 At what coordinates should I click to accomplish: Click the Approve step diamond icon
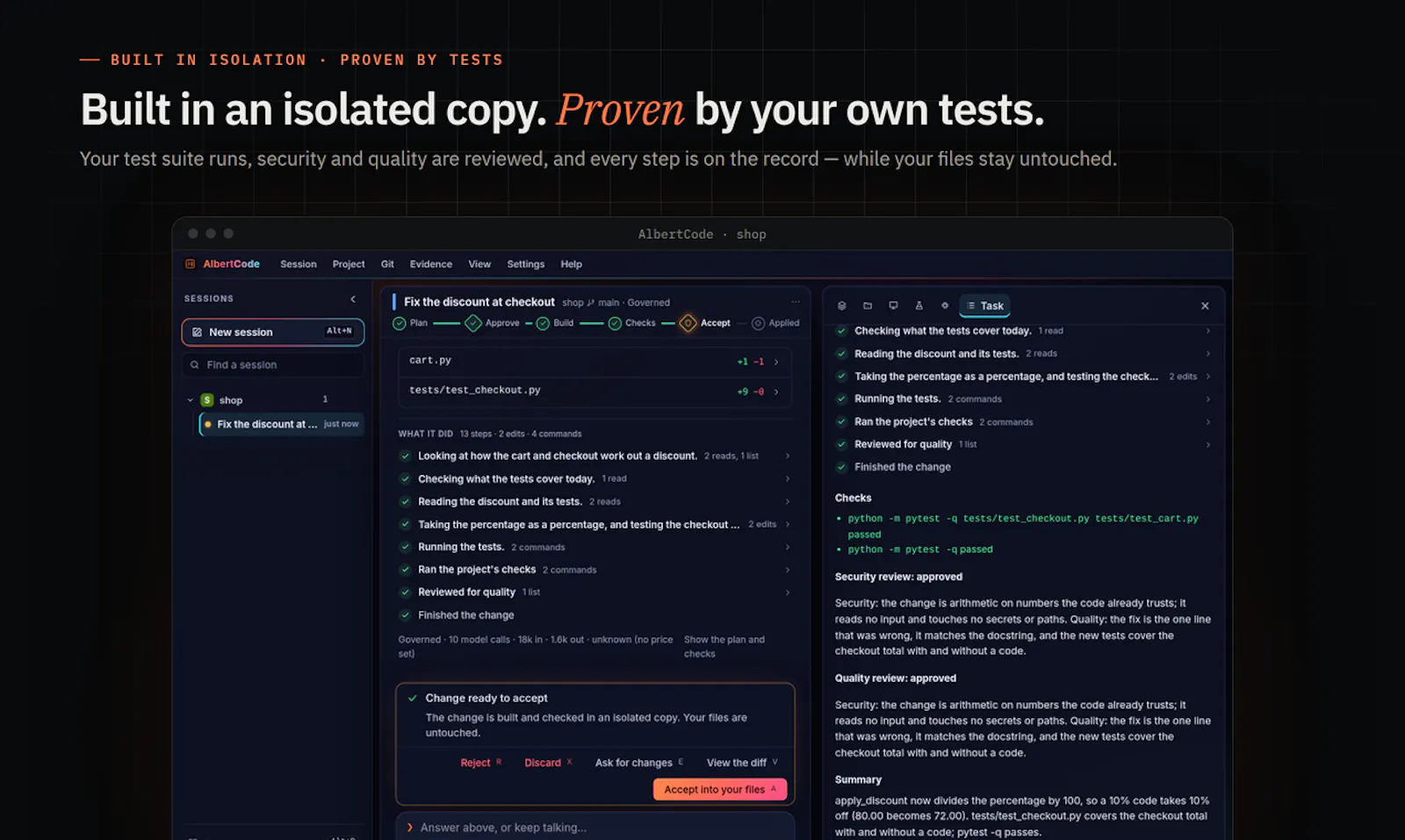coord(473,323)
